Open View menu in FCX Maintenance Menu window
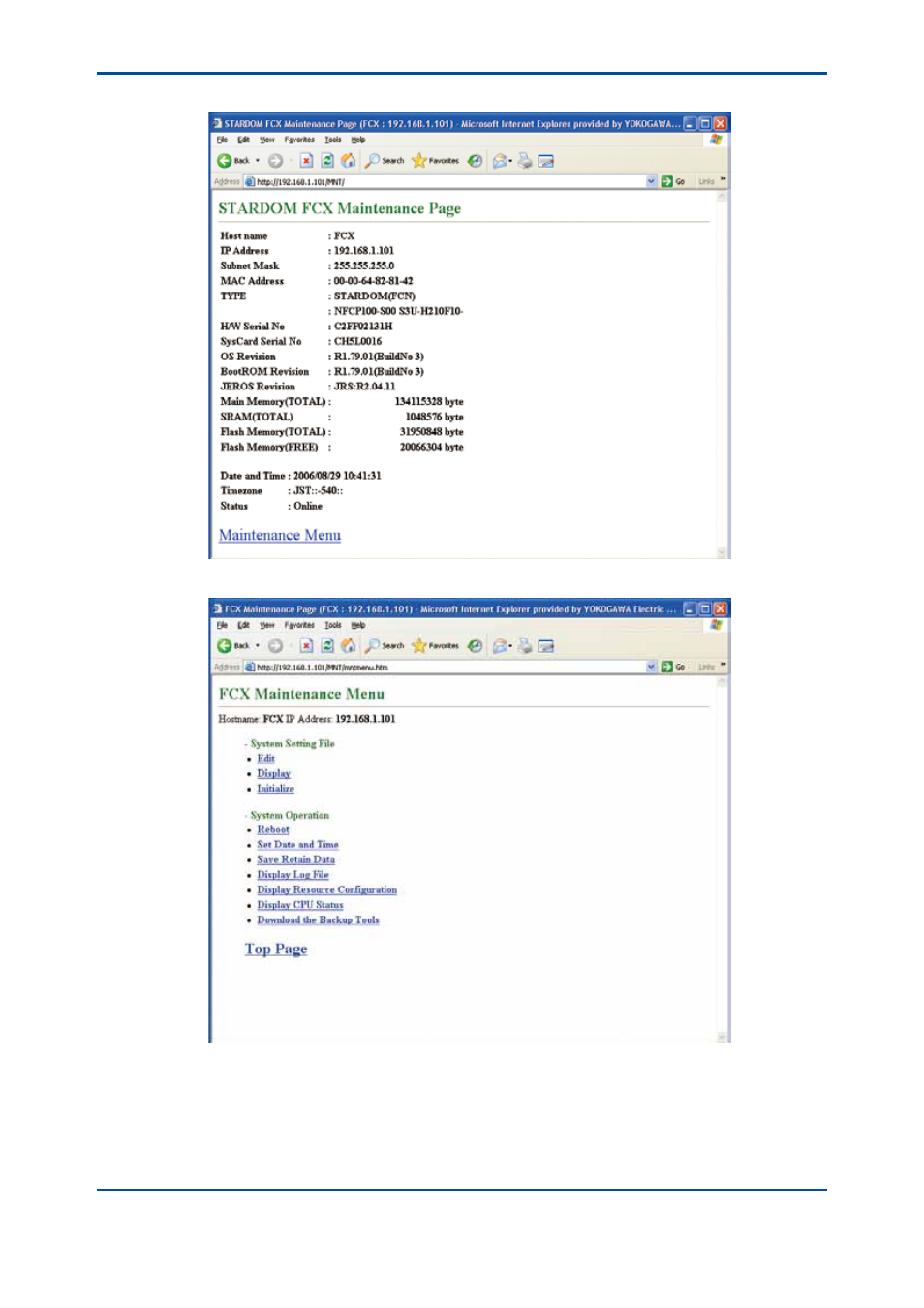Image resolution: width=924 pixels, height=1308 pixels. [267, 625]
